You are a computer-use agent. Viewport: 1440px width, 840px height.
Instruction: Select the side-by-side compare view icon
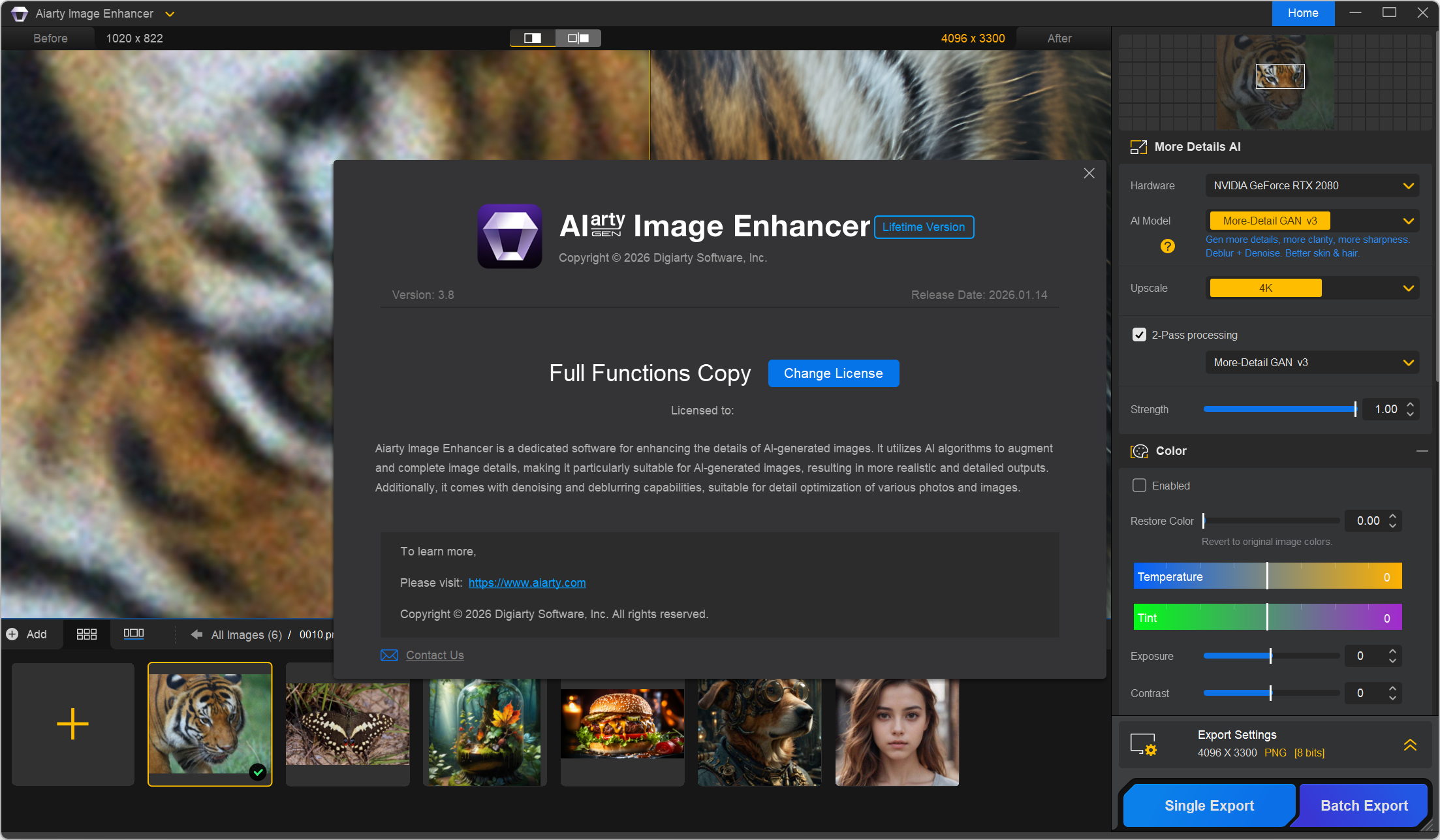click(578, 39)
